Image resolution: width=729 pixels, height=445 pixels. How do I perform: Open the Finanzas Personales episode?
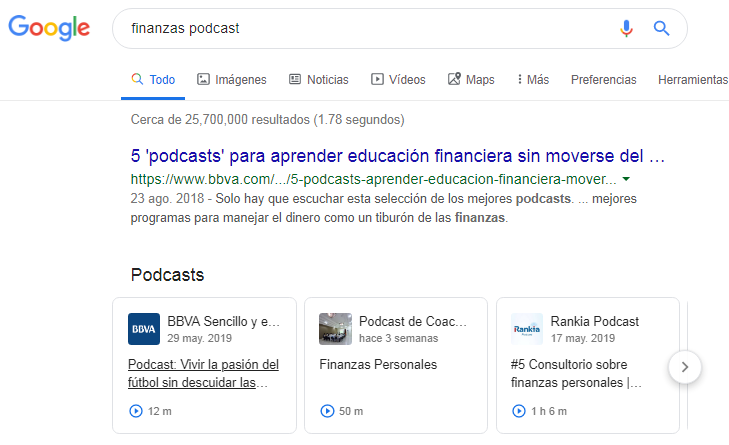tap(378, 365)
